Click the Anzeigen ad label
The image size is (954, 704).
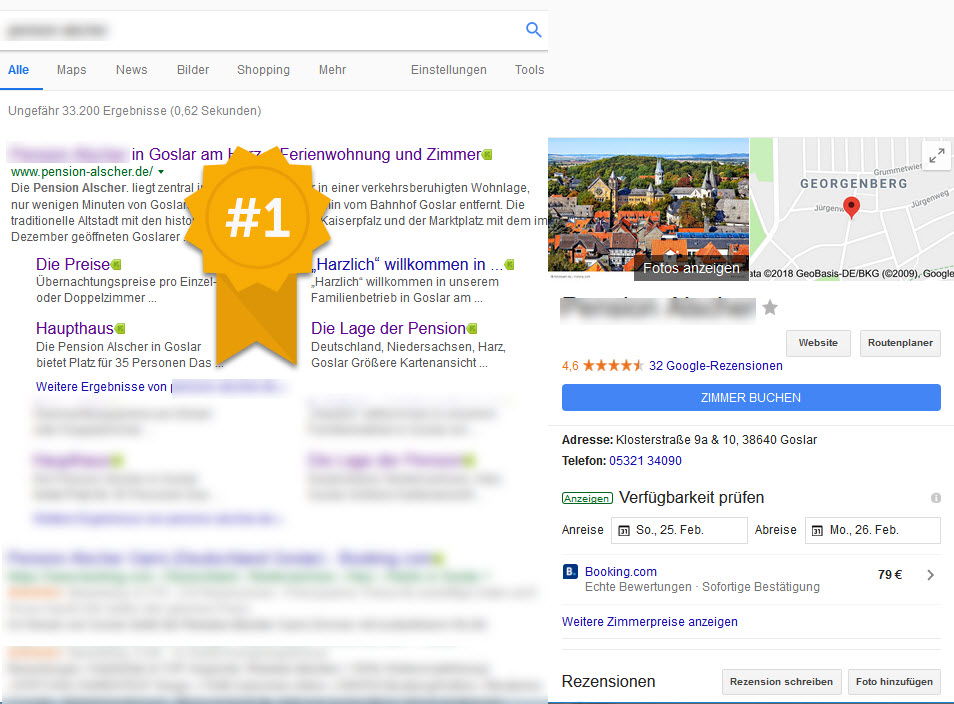(587, 498)
